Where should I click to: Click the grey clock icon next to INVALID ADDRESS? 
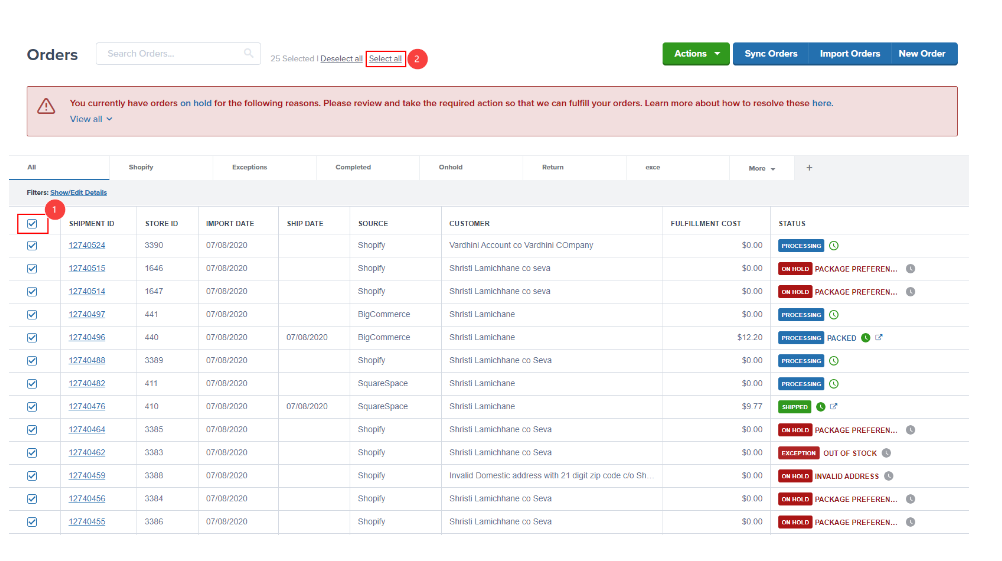[x=889, y=476]
